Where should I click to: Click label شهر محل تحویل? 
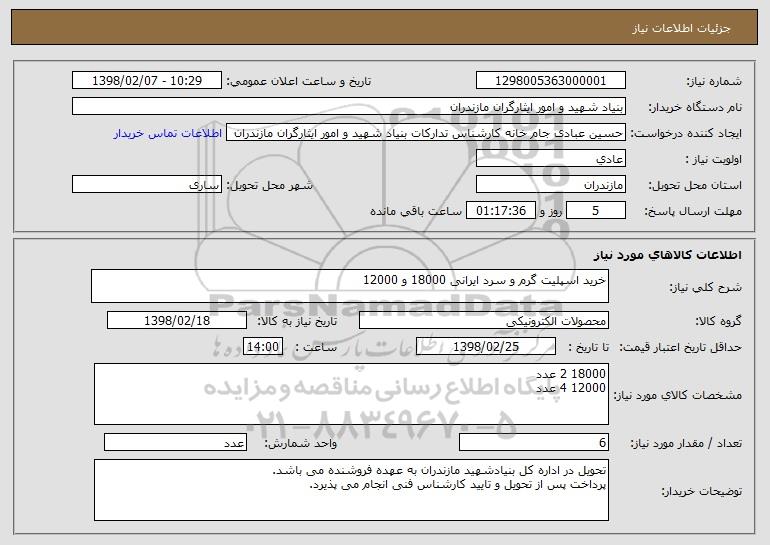(x=269, y=186)
